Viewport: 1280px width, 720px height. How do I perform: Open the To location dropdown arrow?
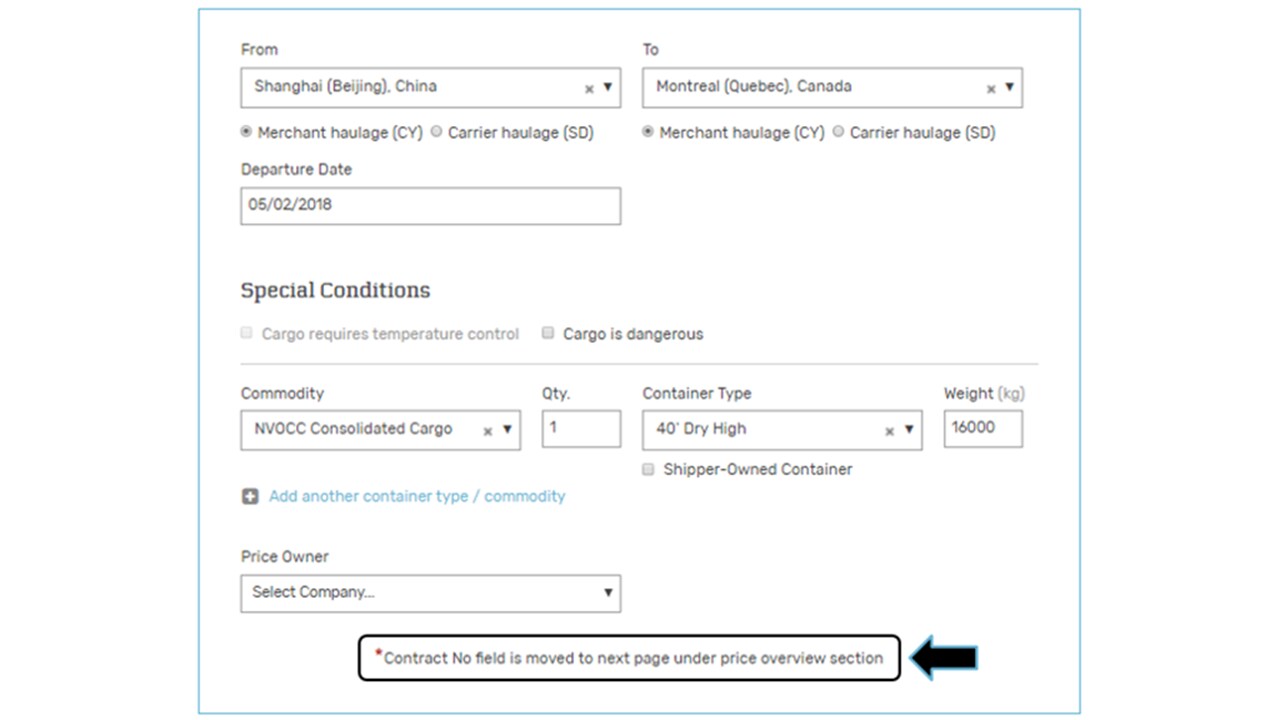coord(1009,87)
